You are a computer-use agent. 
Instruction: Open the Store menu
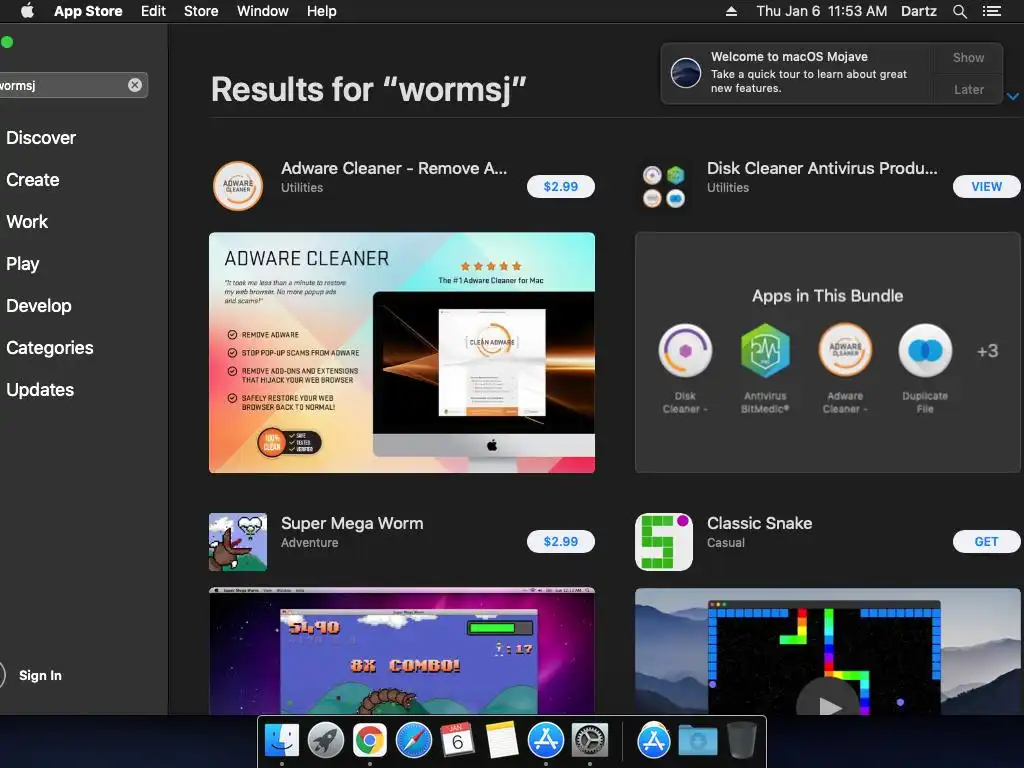tap(201, 11)
